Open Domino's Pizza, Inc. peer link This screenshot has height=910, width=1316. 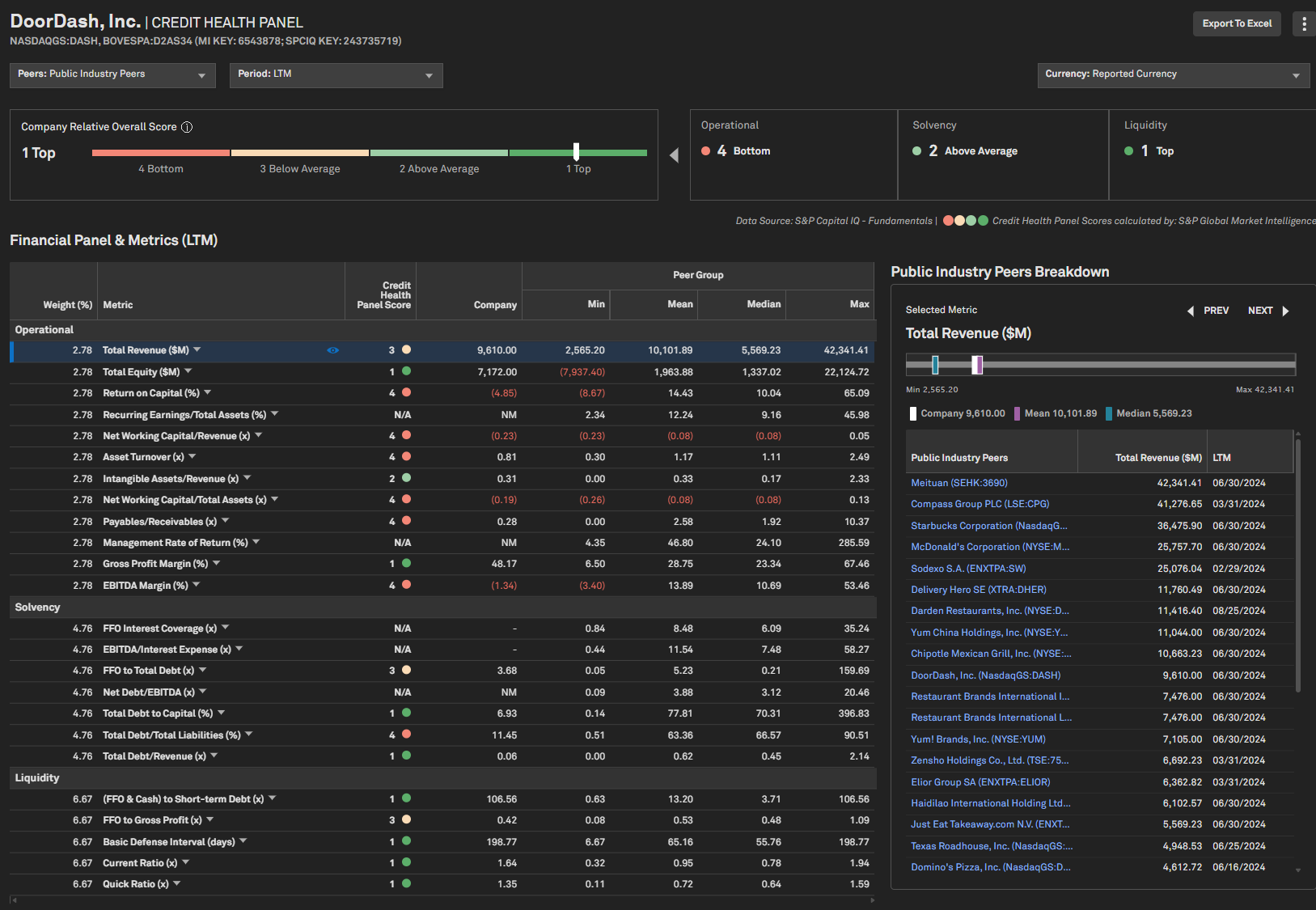pyautogui.click(x=991, y=867)
